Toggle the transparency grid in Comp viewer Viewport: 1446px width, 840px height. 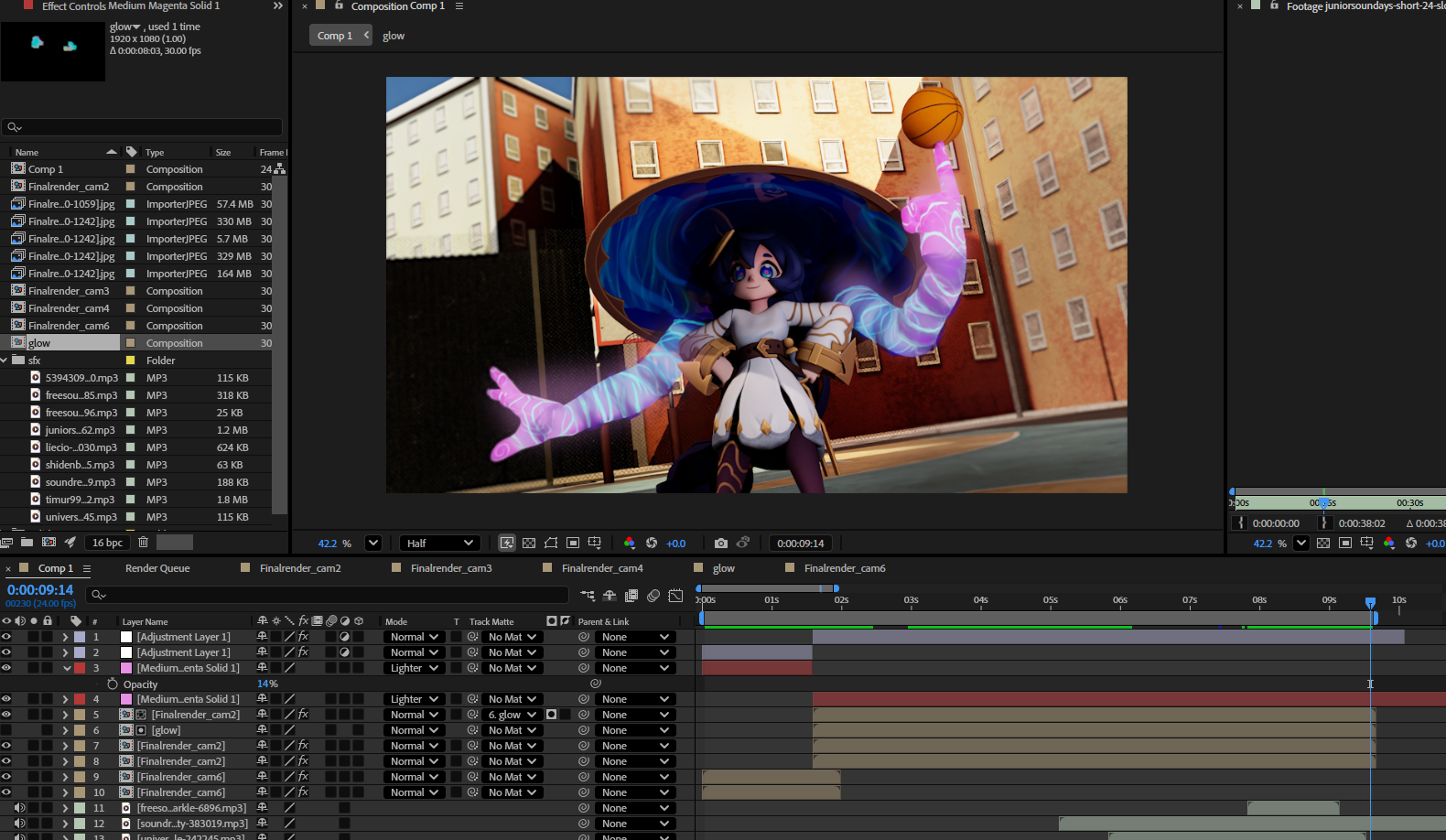coord(529,544)
